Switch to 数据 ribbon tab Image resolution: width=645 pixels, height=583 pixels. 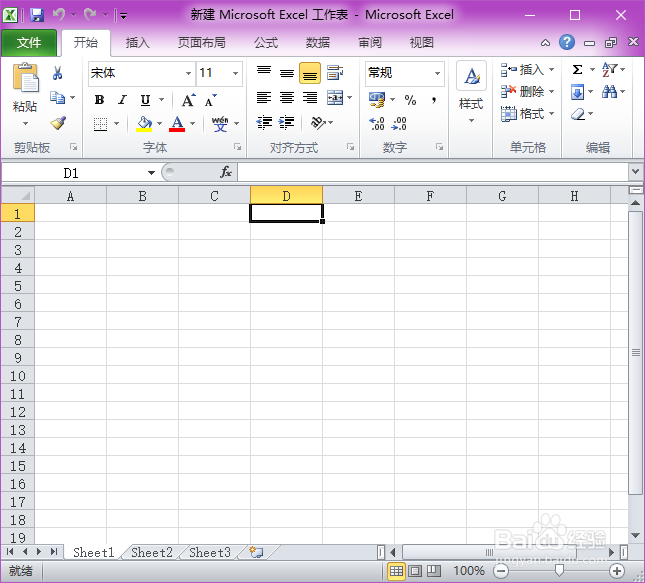coord(318,42)
